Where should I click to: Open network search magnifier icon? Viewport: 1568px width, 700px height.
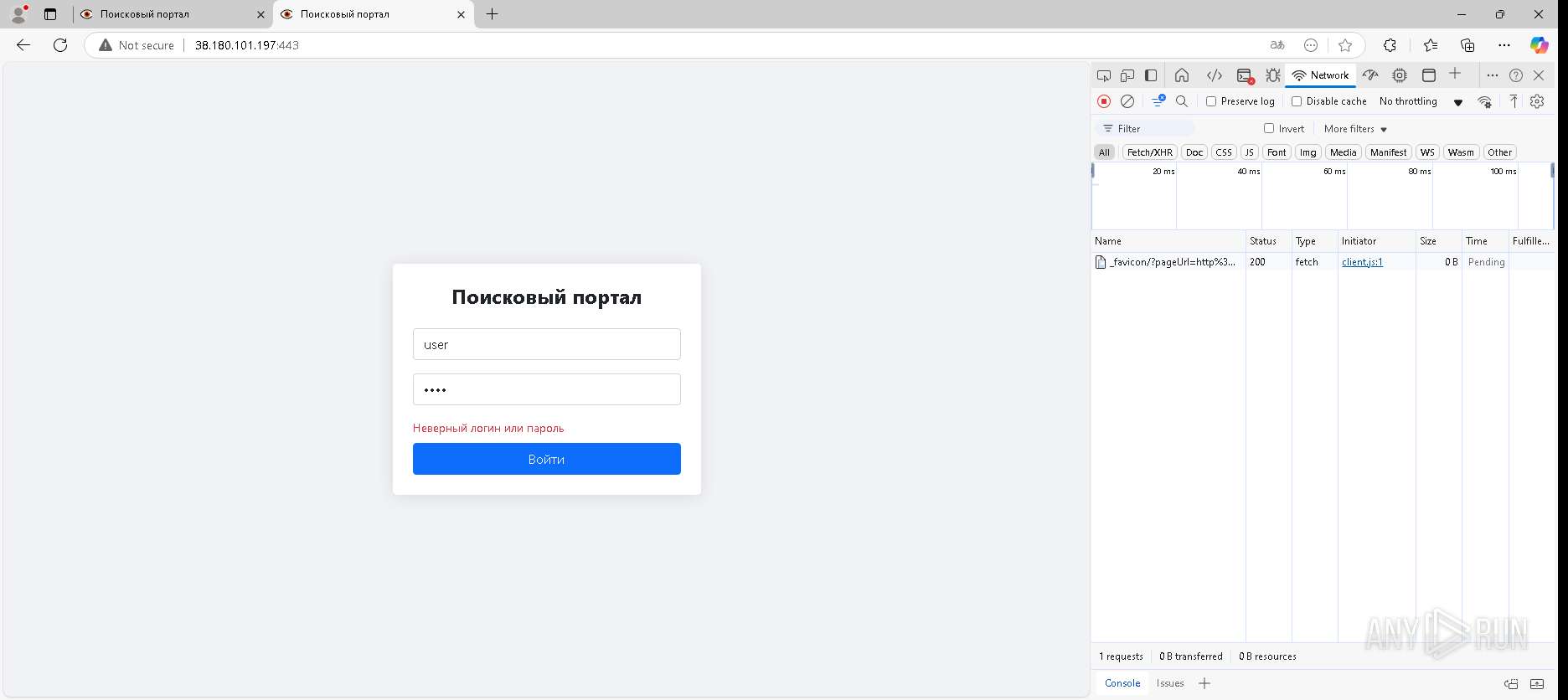coord(1182,101)
